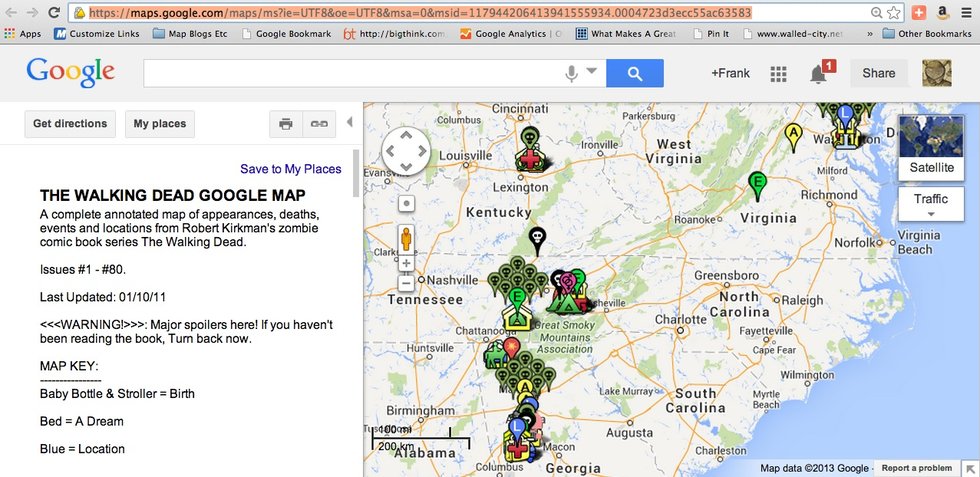
Task: Start voice search with the microphone icon
Action: 571,73
